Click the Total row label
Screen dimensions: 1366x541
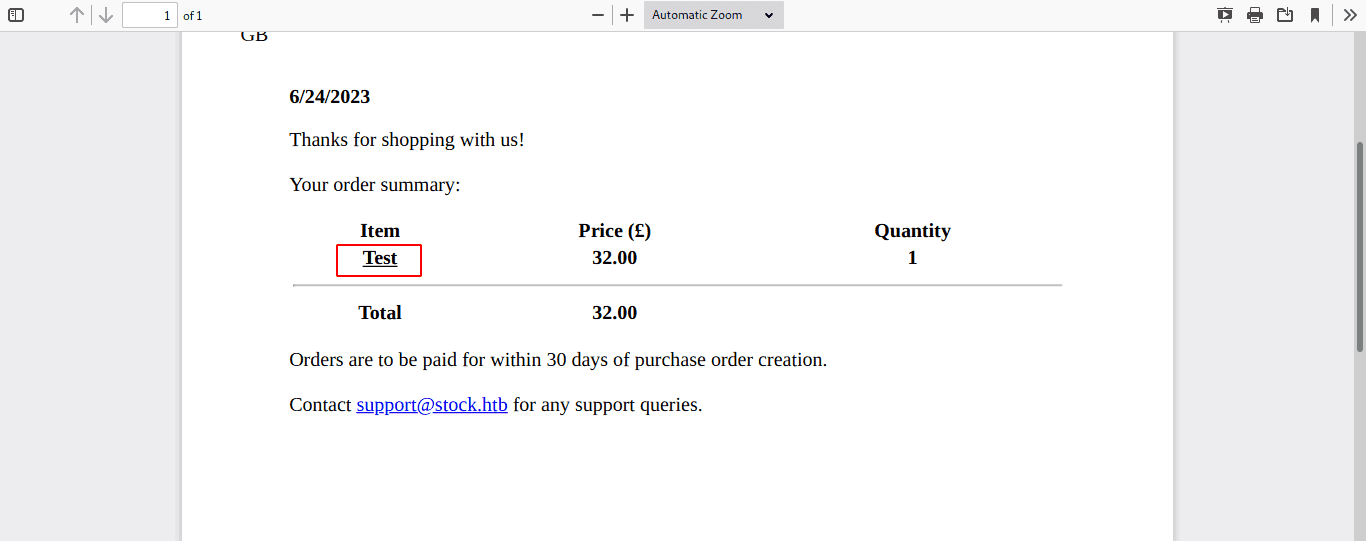(380, 313)
